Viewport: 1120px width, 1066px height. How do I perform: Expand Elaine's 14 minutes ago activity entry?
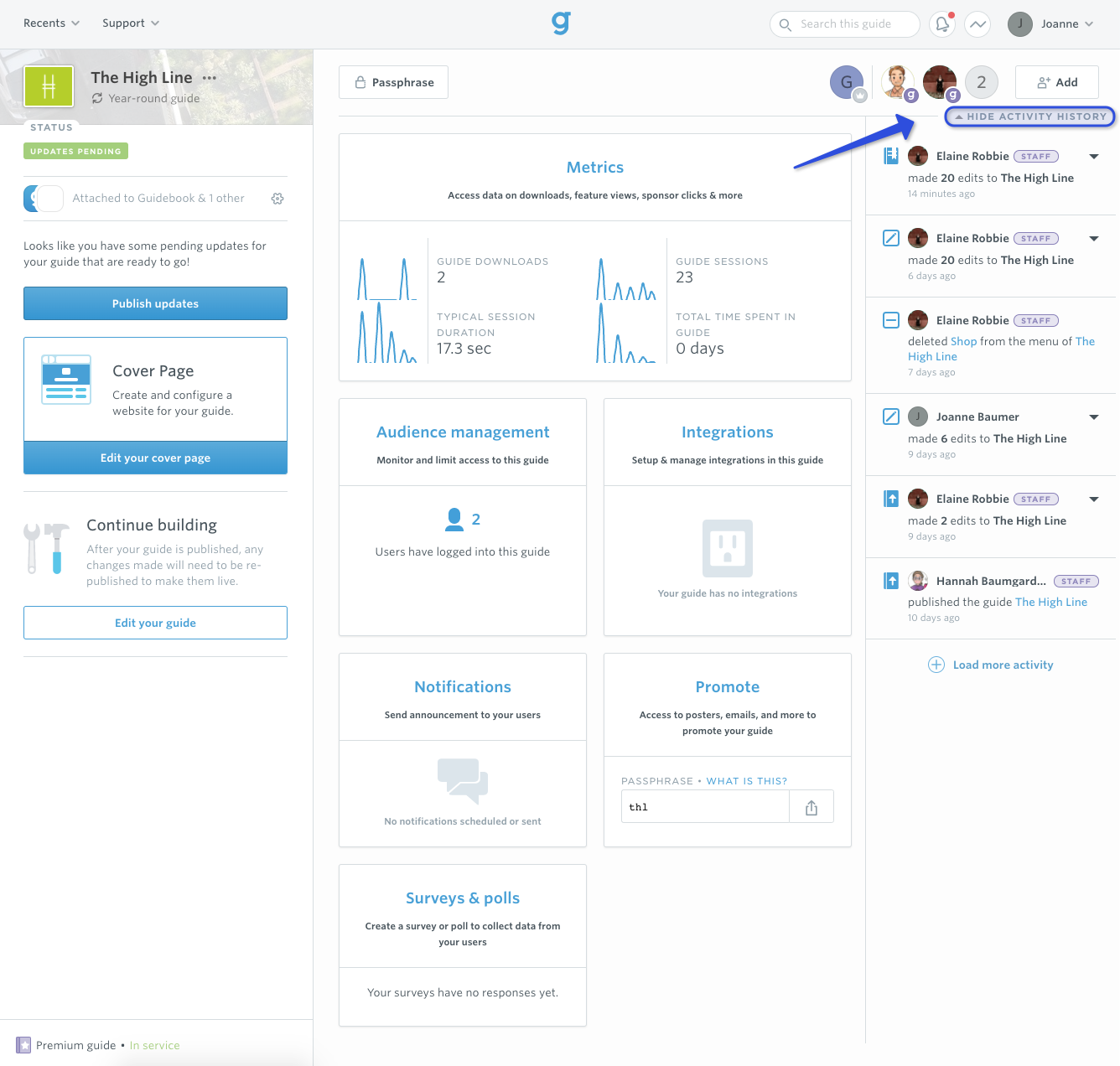point(1093,157)
